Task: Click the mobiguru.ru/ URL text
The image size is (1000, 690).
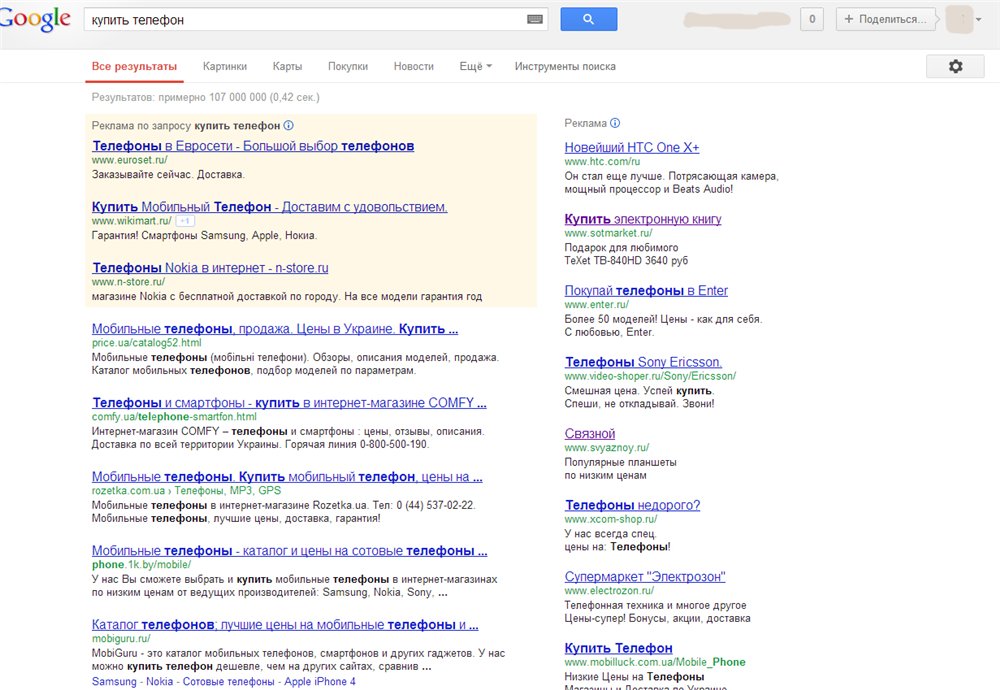Action: click(x=121, y=639)
